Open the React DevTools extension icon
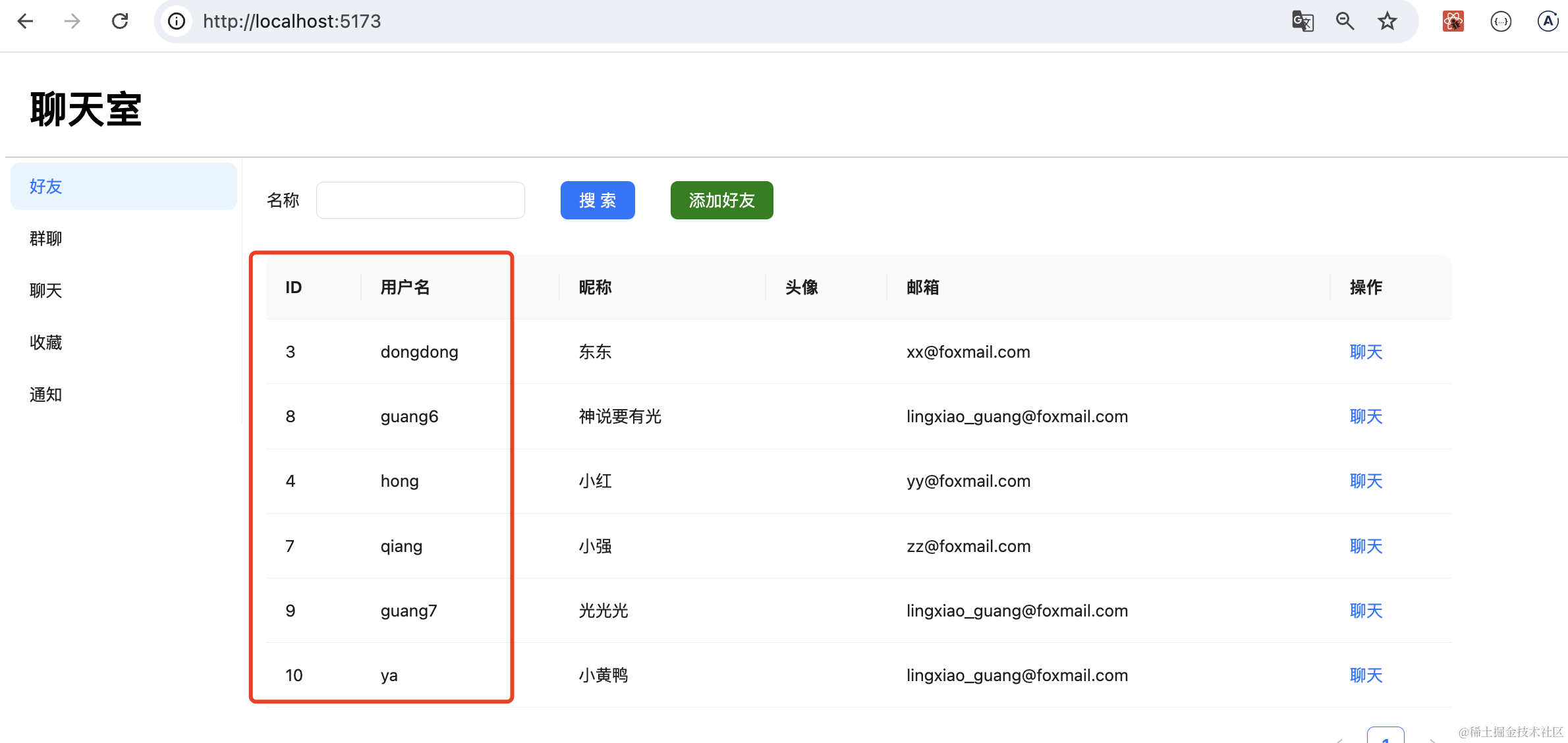The width and height of the screenshot is (1568, 743). (1453, 21)
